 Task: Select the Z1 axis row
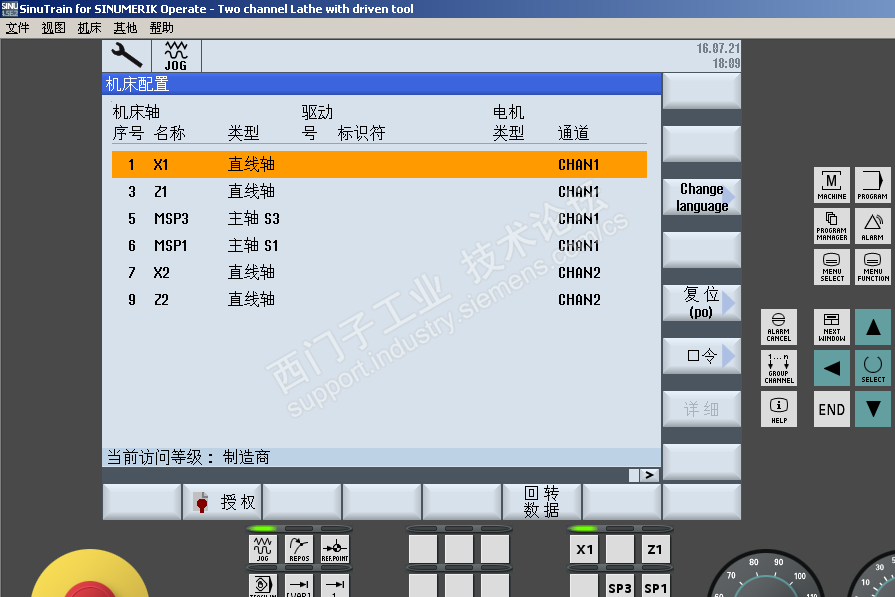coord(379,191)
